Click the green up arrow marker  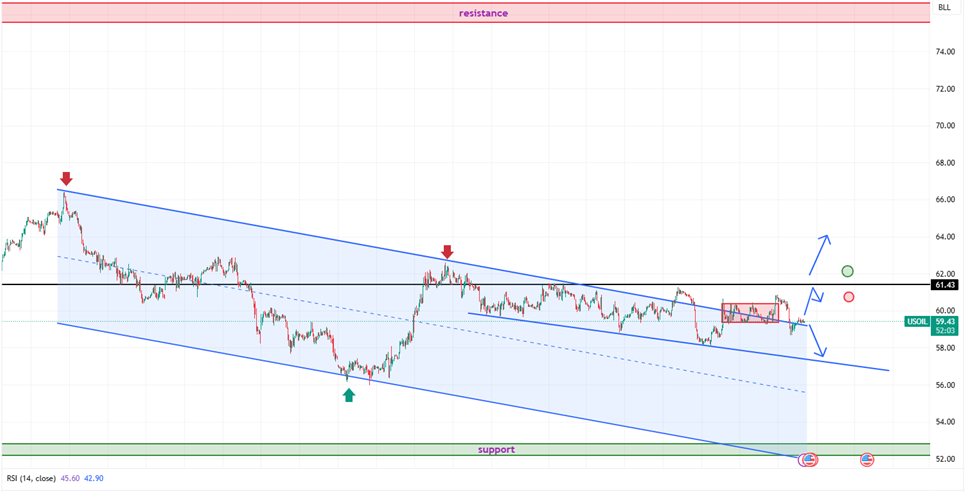coord(348,395)
